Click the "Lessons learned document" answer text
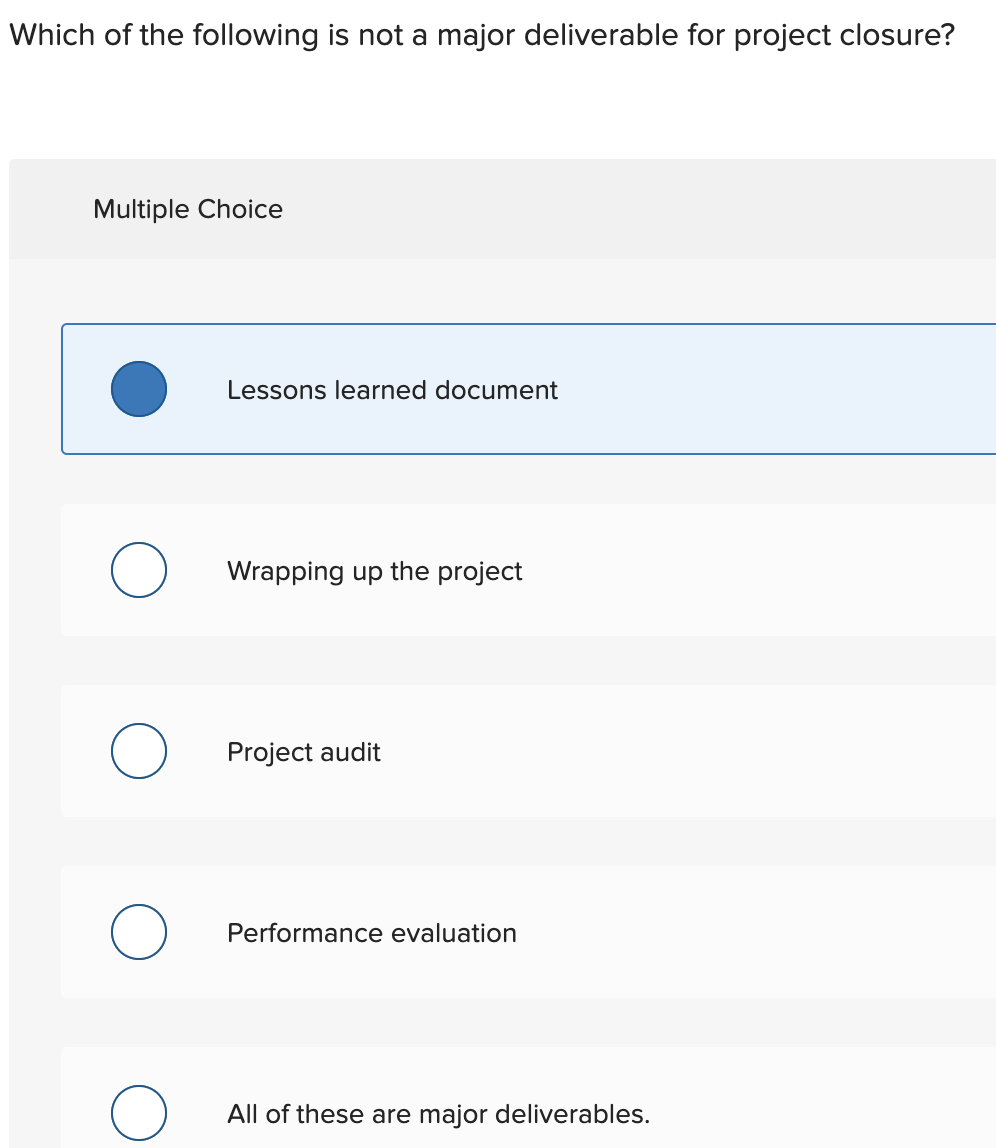This screenshot has width=996, height=1148. point(392,390)
